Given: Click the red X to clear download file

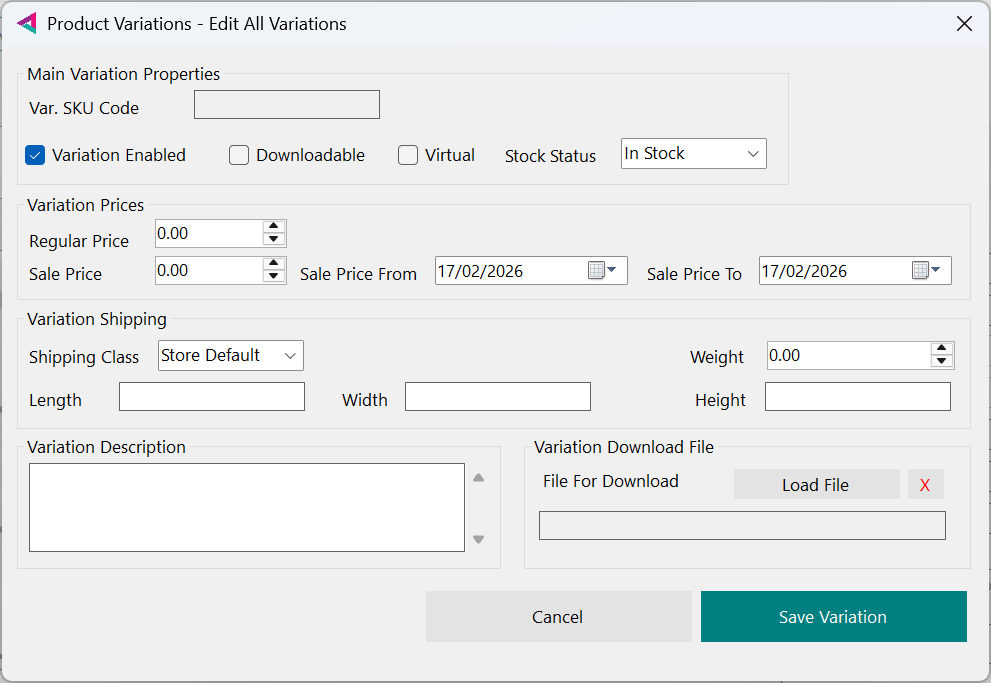Looking at the screenshot, I should [925, 485].
